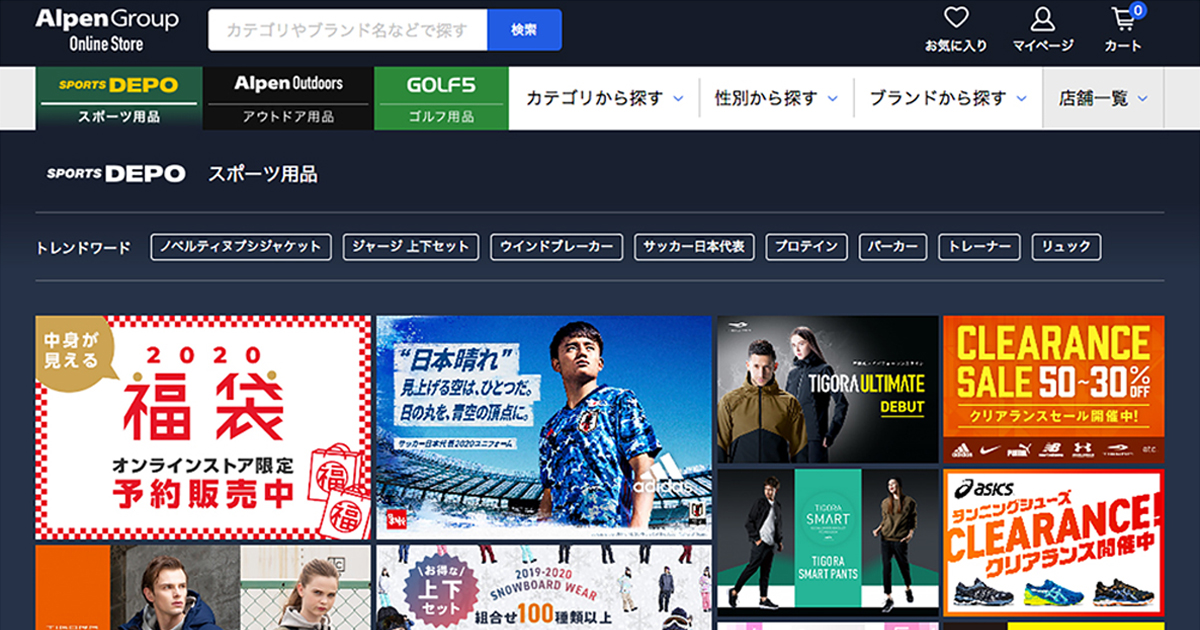Select trend word トレーナー
1200x630 pixels.
(980, 247)
